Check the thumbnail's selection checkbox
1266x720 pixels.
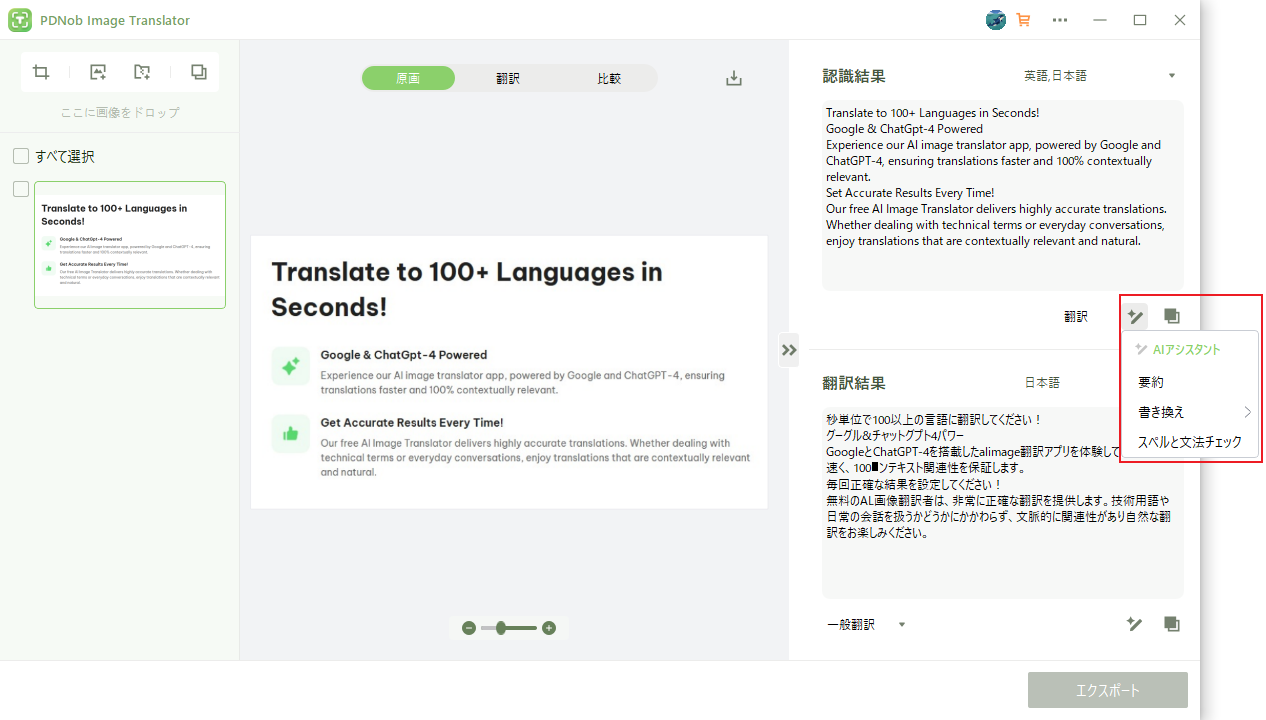click(x=20, y=188)
